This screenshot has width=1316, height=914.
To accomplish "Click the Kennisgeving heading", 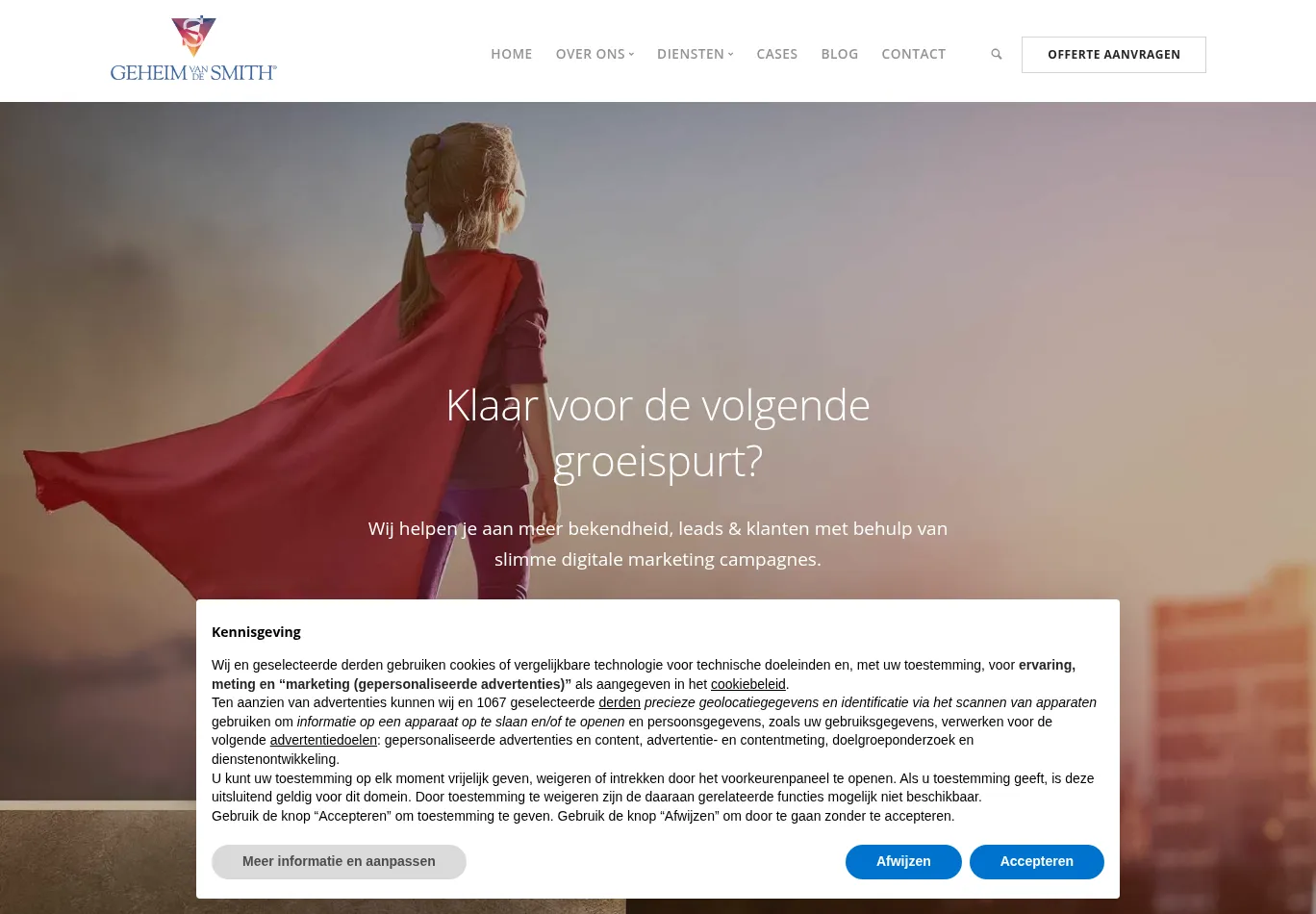I will (x=256, y=632).
